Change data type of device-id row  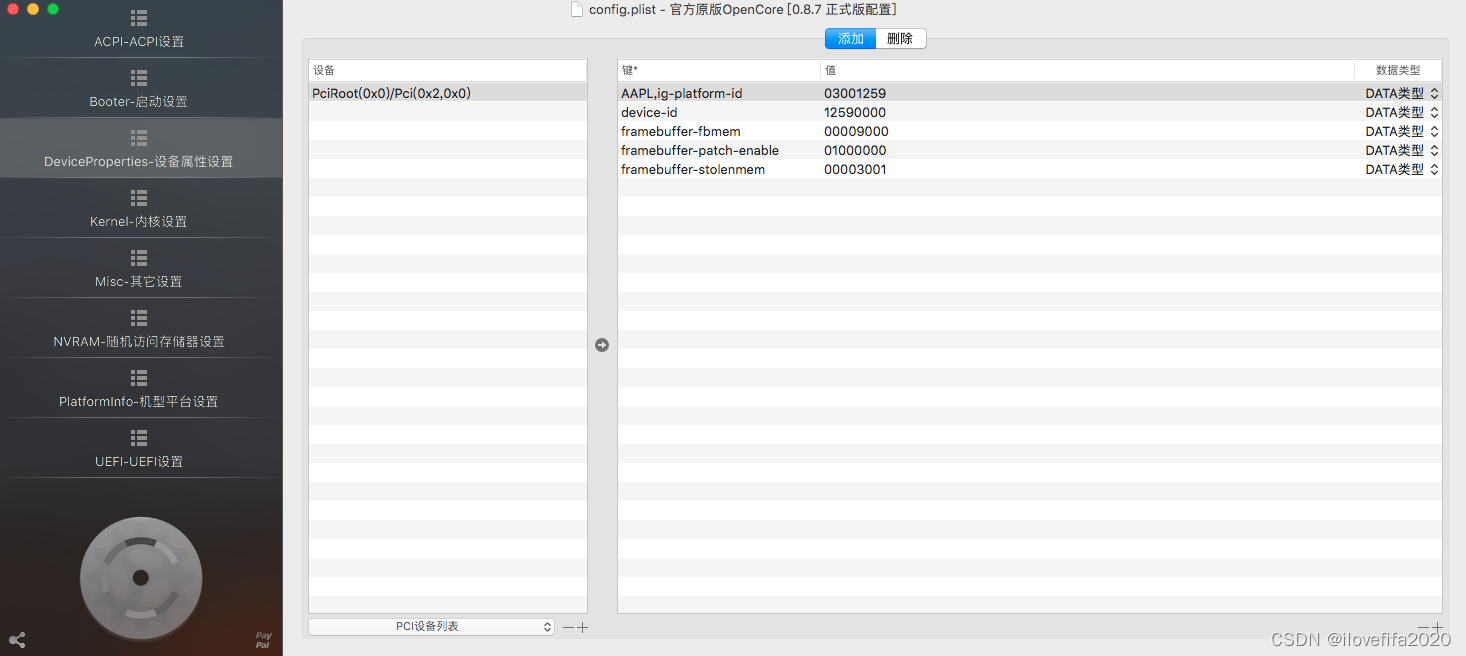point(1402,112)
